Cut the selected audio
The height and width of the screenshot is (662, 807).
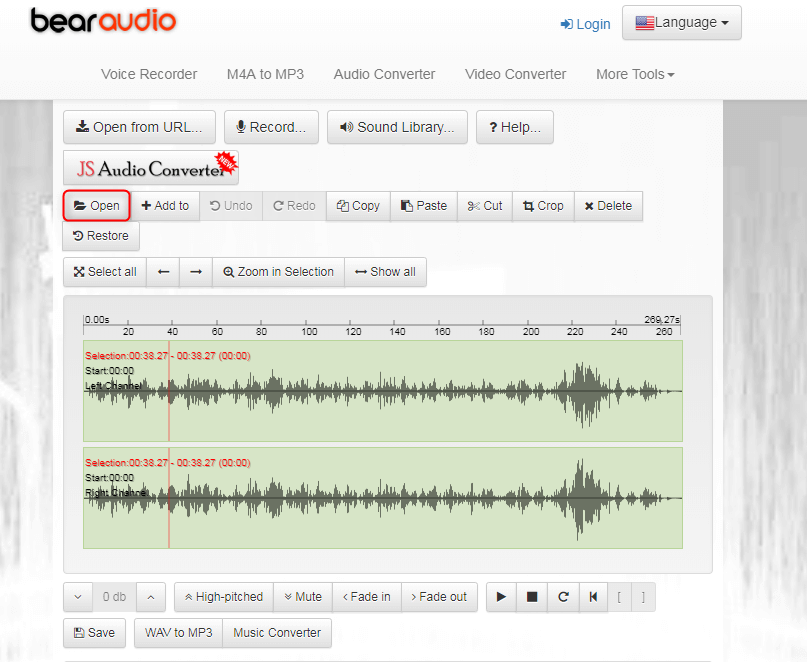click(x=485, y=206)
